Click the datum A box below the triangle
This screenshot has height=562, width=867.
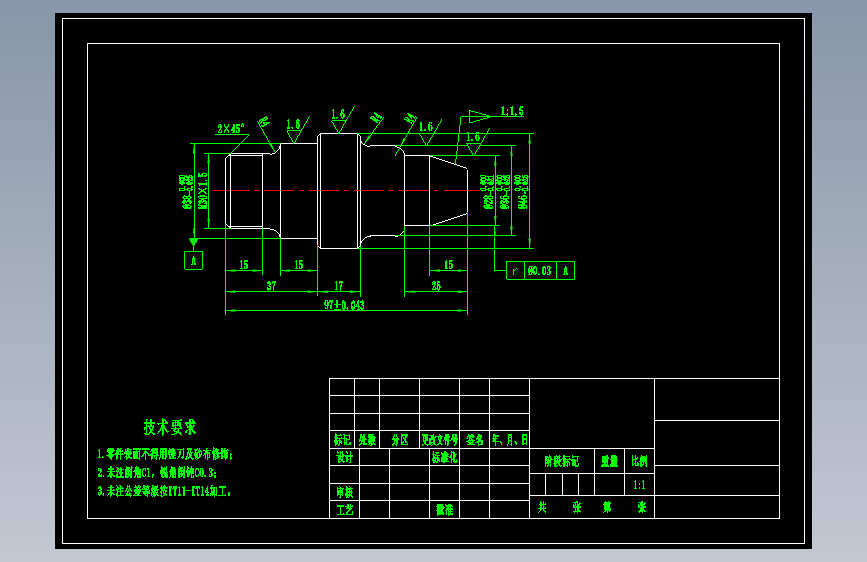click(194, 261)
